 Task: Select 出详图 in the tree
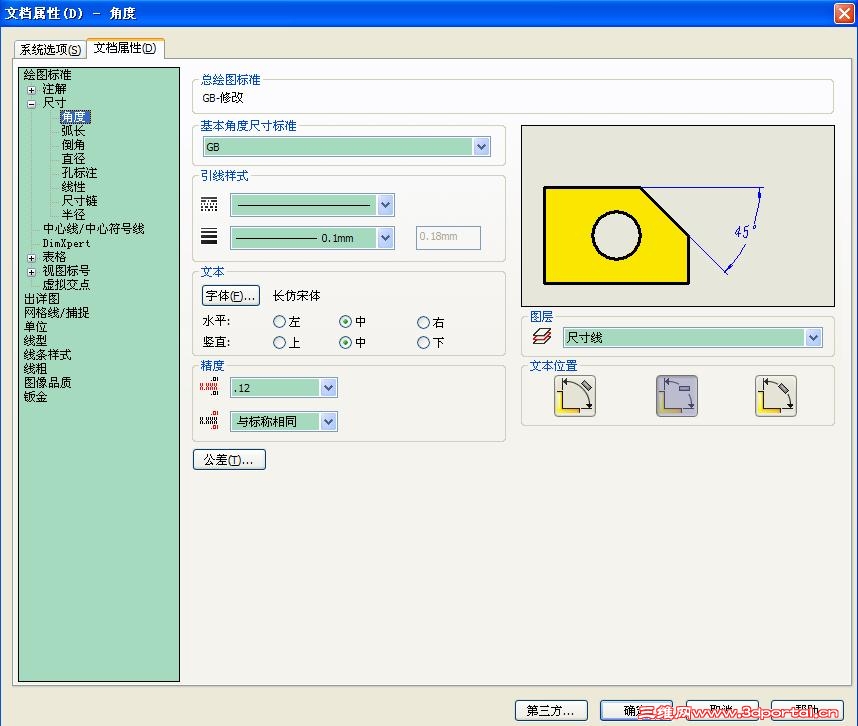coord(42,299)
